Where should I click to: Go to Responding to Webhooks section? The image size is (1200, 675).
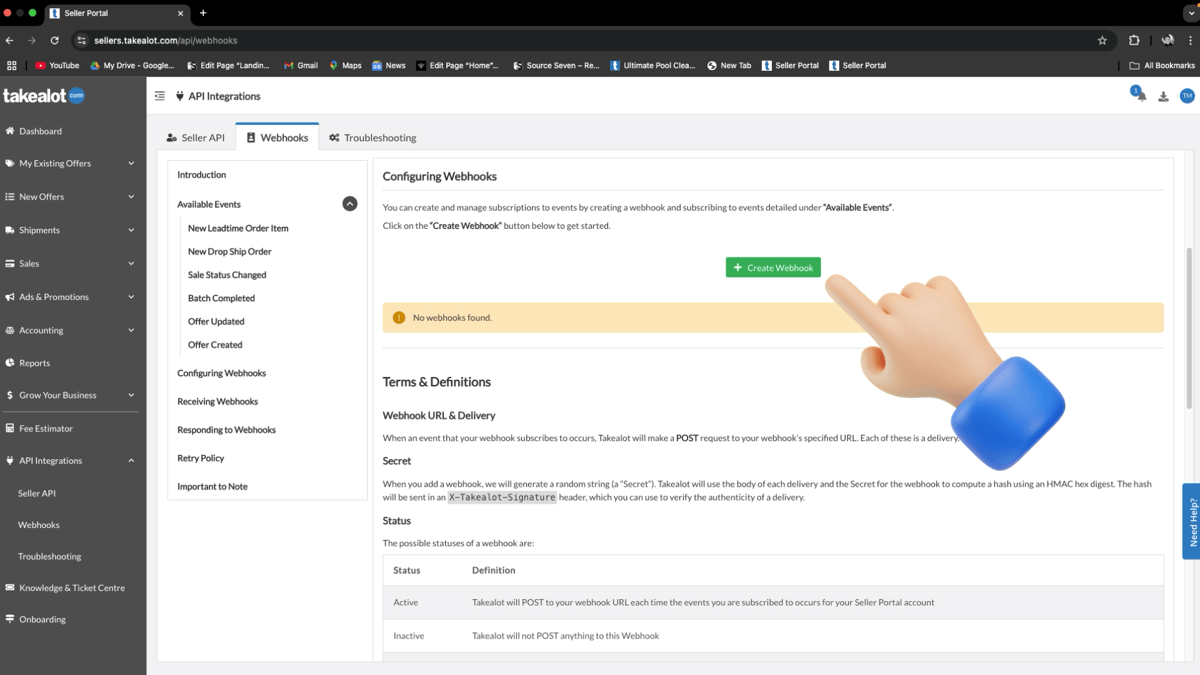point(227,430)
